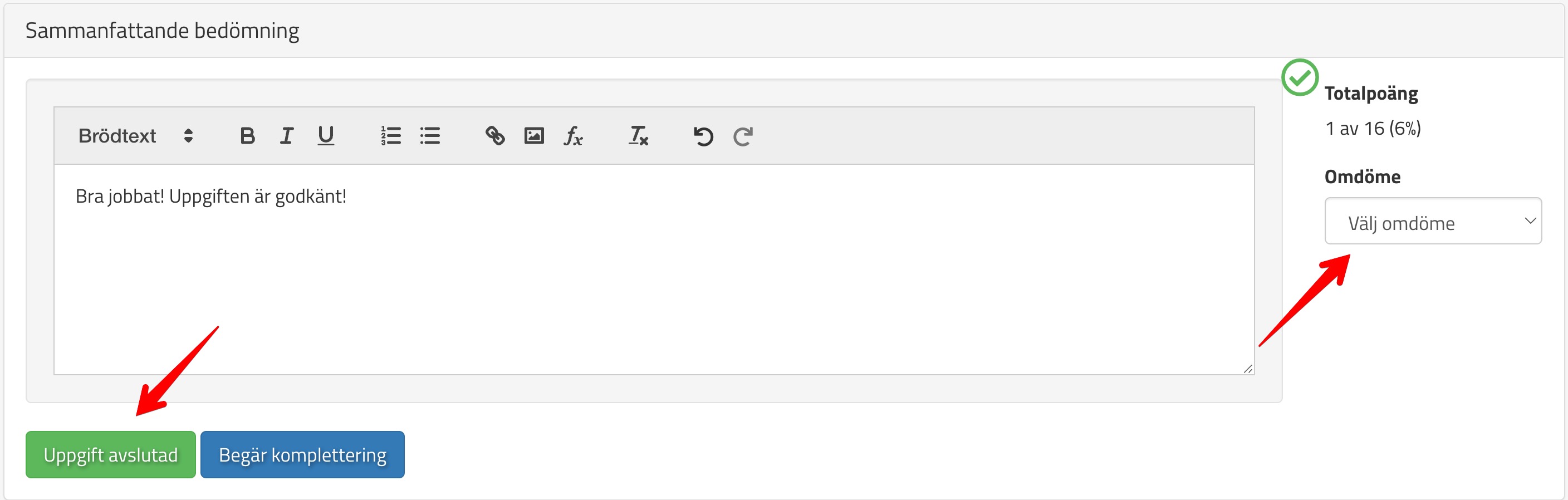This screenshot has width=1568, height=500.
Task: Apply italic formatting to text
Action: click(x=286, y=136)
